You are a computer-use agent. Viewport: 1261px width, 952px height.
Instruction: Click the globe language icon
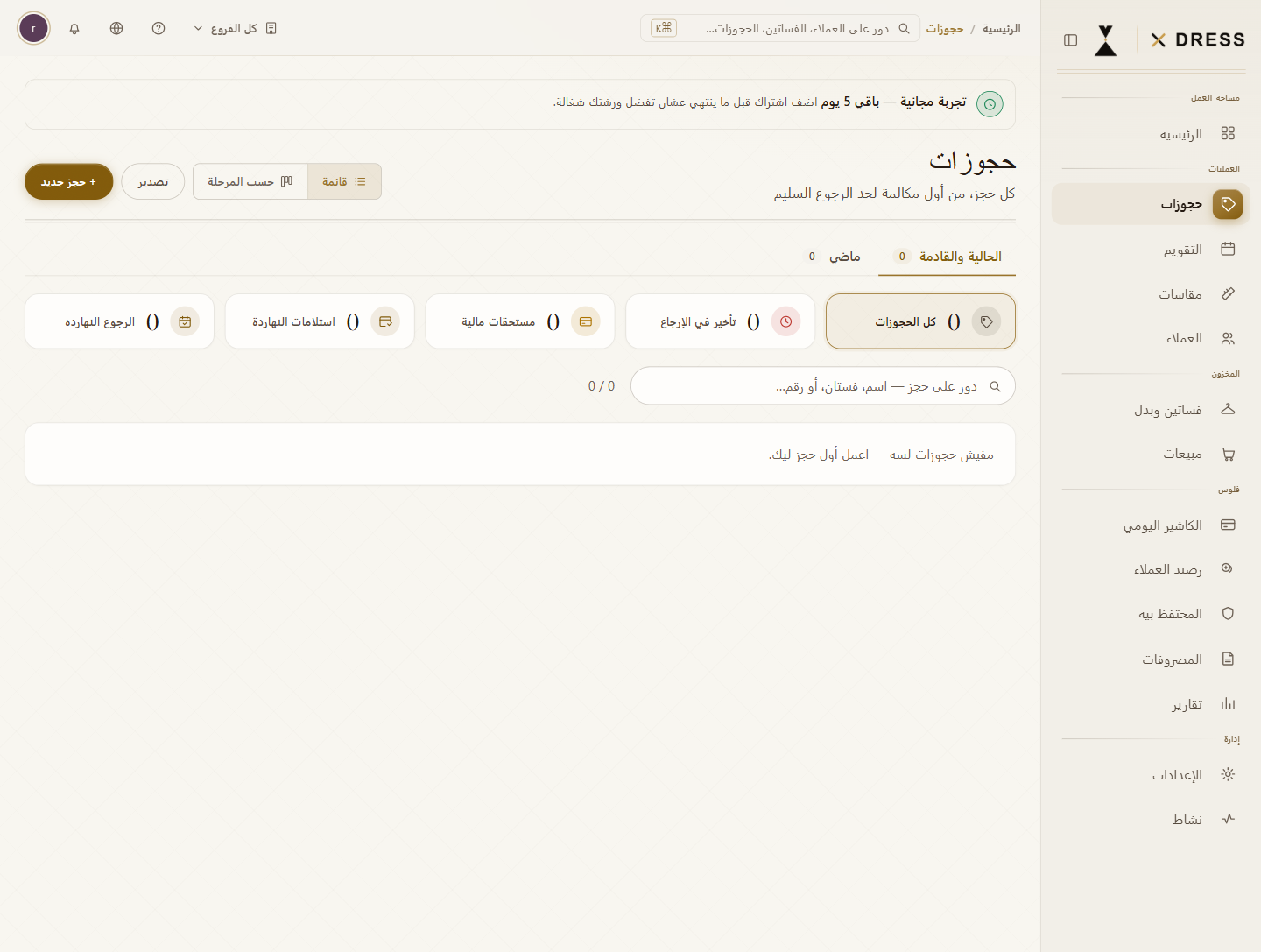click(116, 28)
